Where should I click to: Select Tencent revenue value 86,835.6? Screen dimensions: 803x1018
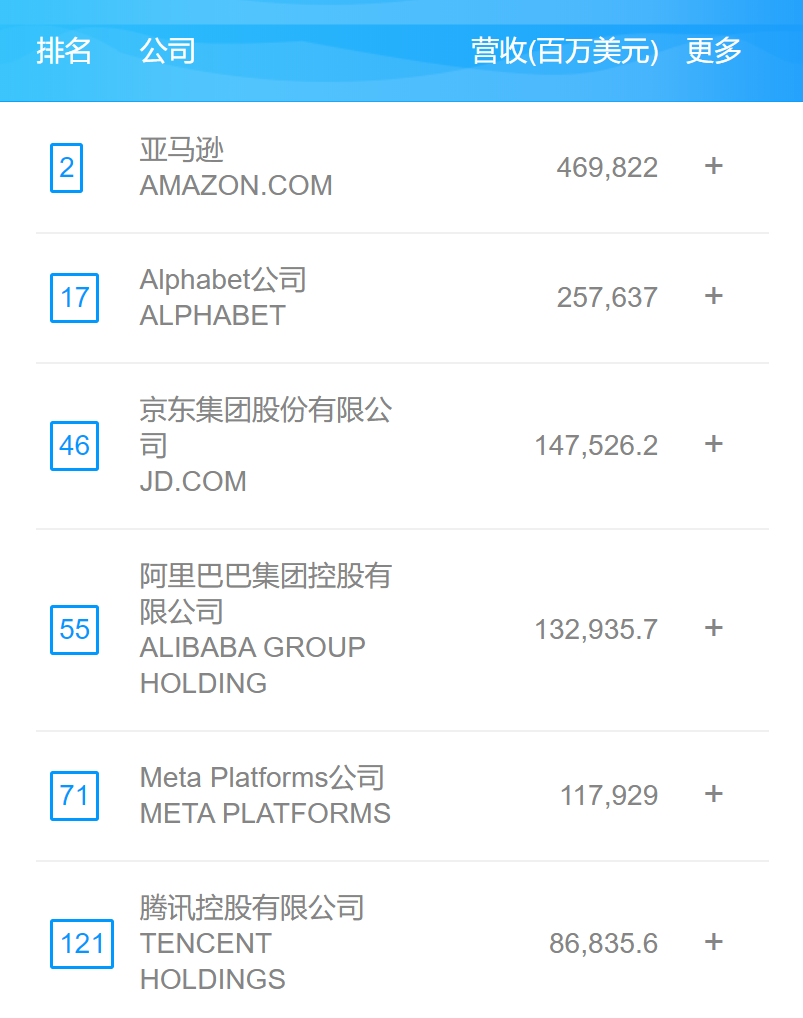603,944
